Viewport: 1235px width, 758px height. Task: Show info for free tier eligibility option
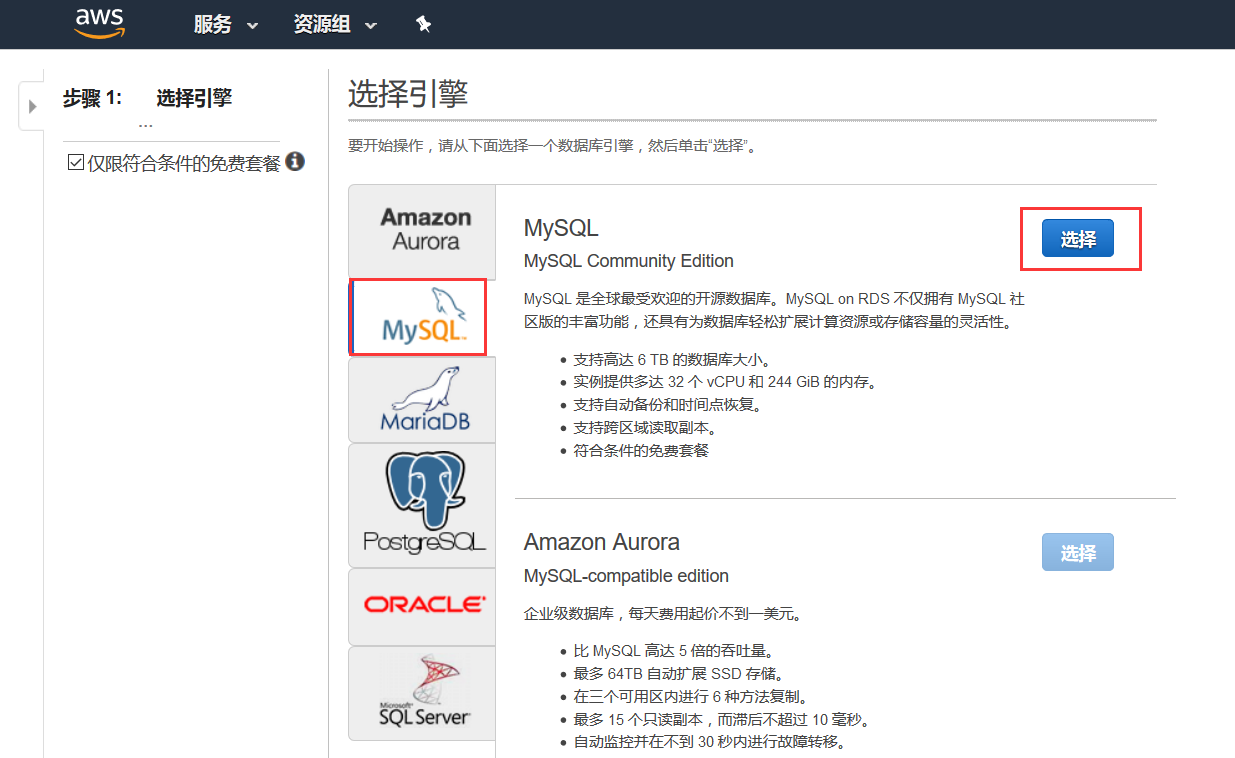point(295,161)
